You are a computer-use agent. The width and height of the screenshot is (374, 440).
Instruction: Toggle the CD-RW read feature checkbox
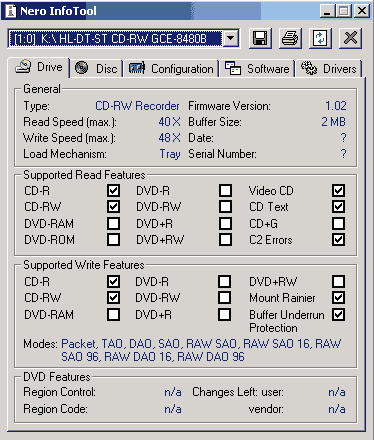click(x=113, y=207)
